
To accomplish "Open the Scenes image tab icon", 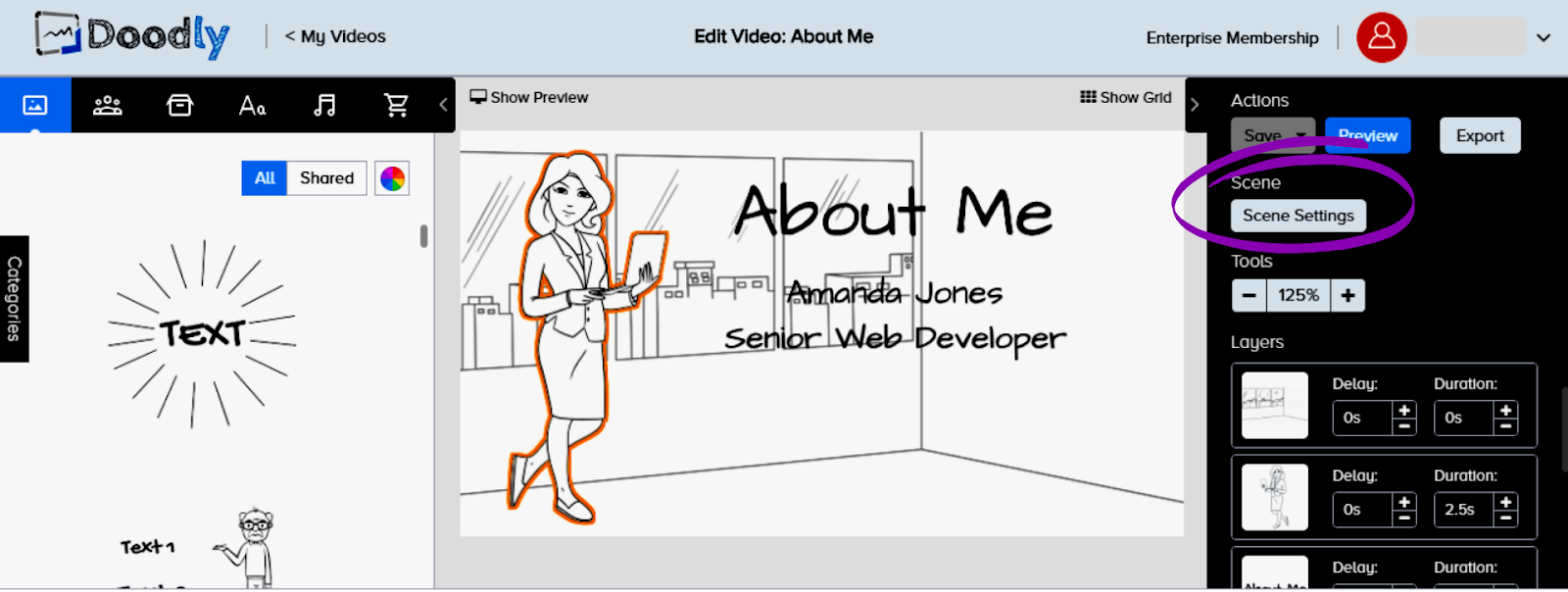I will coord(35,105).
